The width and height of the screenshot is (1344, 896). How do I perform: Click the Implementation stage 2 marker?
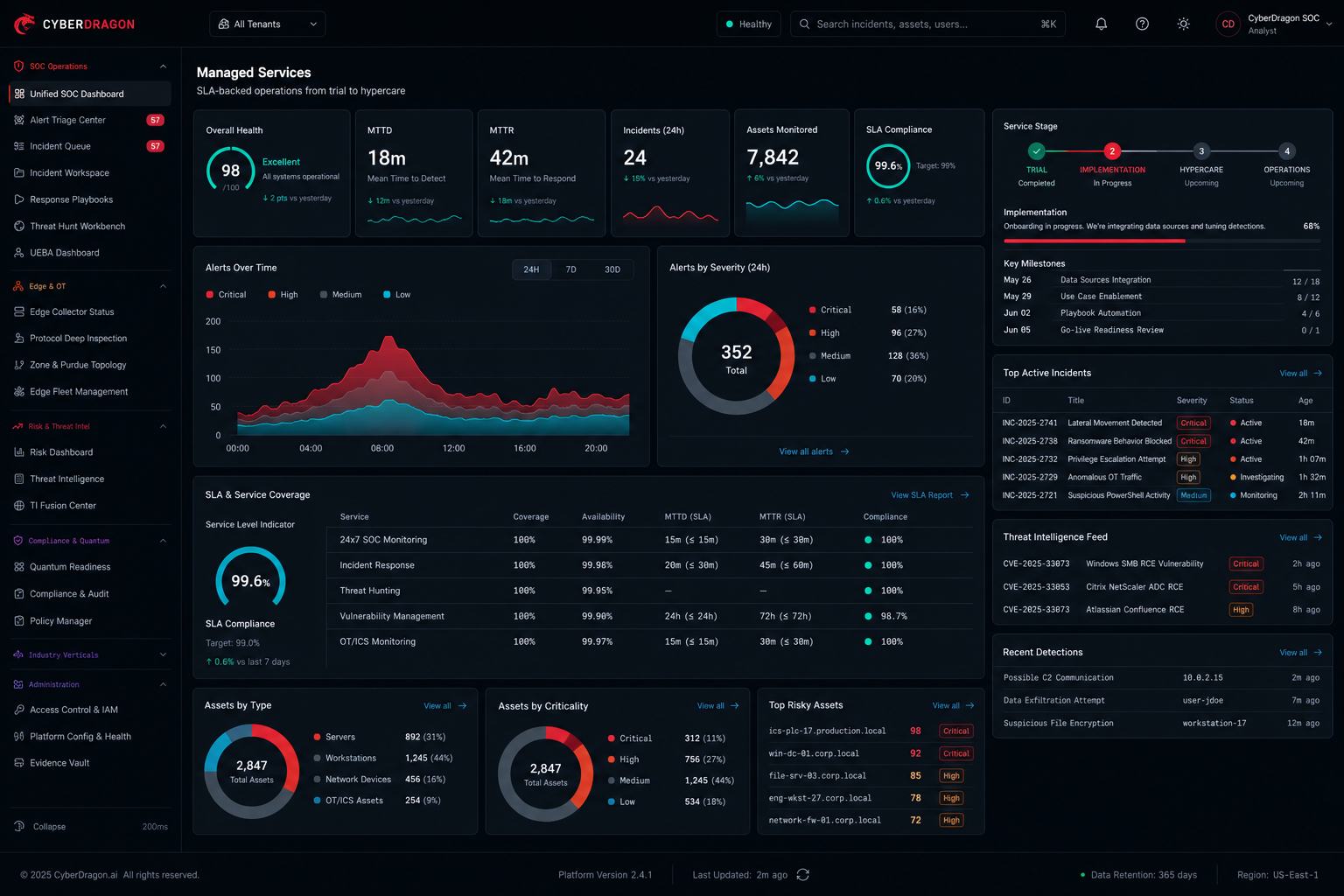(x=1112, y=151)
